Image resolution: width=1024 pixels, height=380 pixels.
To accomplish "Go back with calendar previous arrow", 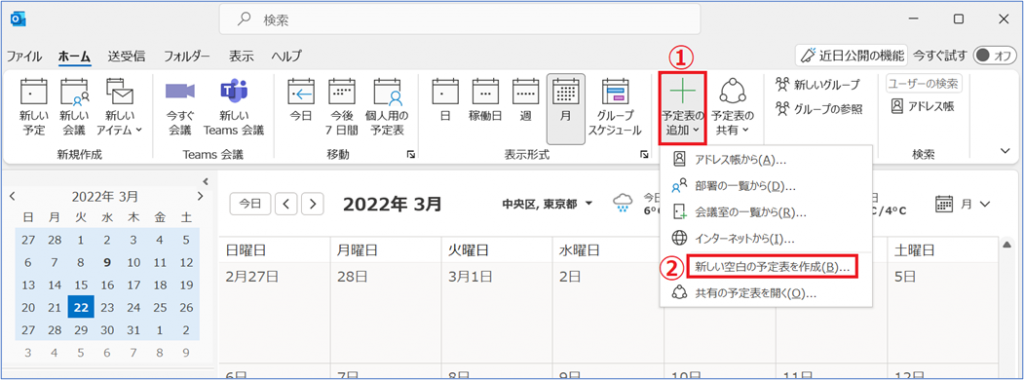I will click(287, 204).
